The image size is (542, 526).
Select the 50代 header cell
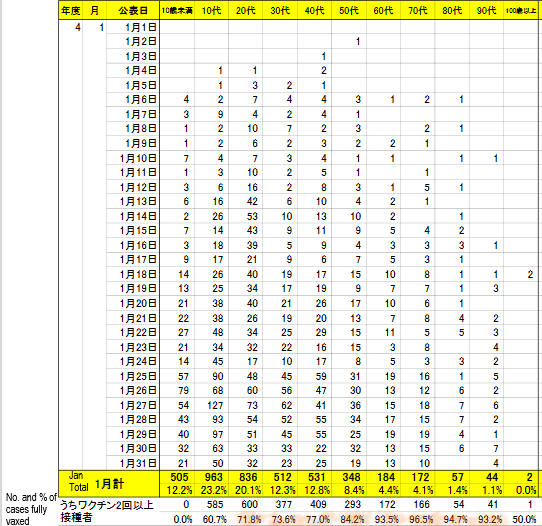(x=348, y=10)
